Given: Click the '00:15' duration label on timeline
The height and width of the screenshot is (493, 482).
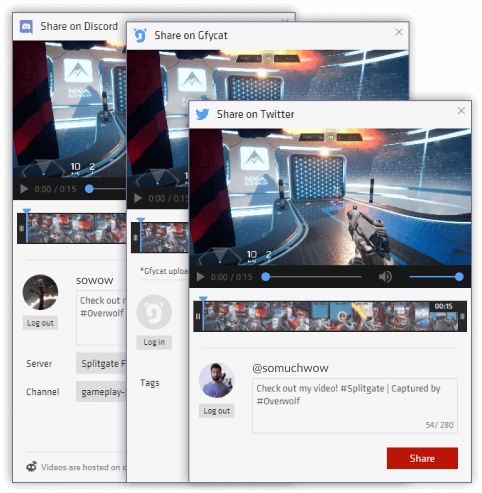Looking at the screenshot, I should pyautogui.click(x=443, y=306).
